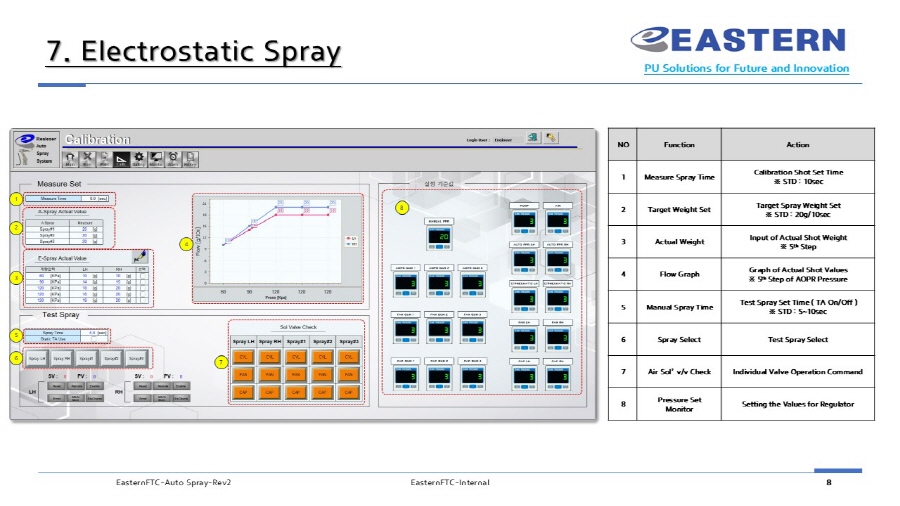This screenshot has width=900, height=506.
Task: Click the 'Target Weight Set' table cell
Action: [x=679, y=209]
